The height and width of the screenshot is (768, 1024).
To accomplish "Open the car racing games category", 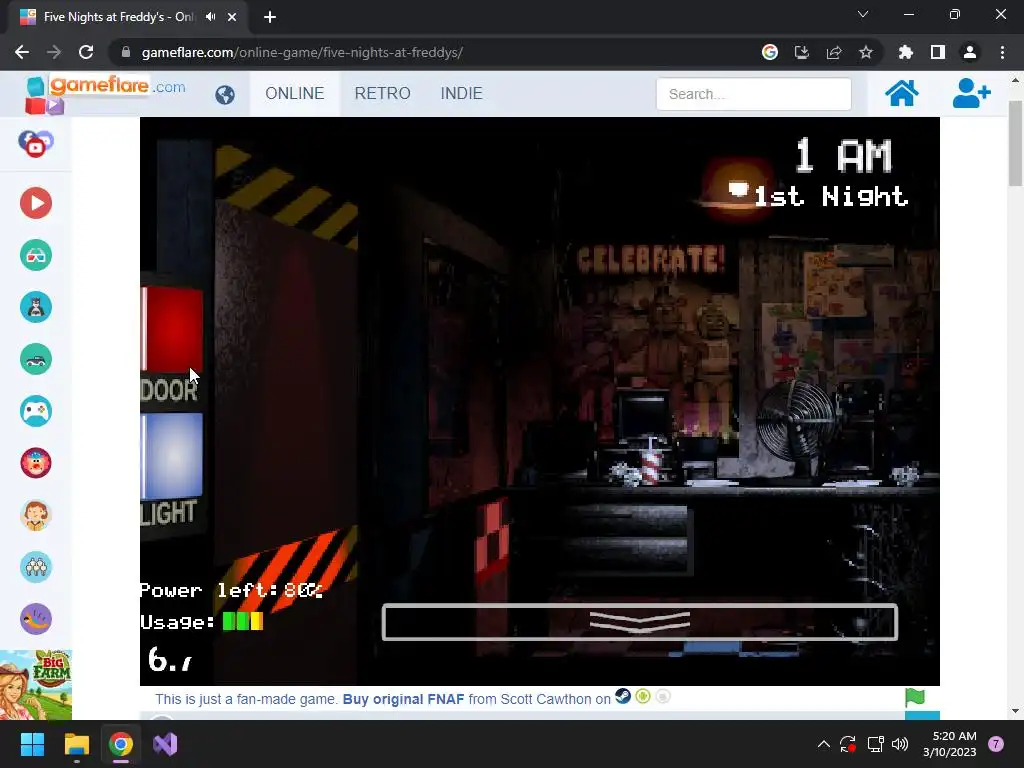I will 36,359.
